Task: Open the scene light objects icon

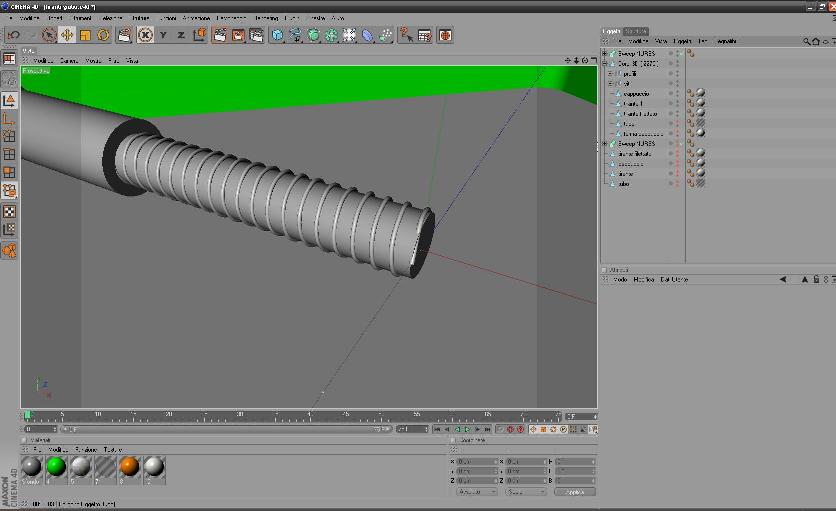Action: pyautogui.click(x=349, y=35)
